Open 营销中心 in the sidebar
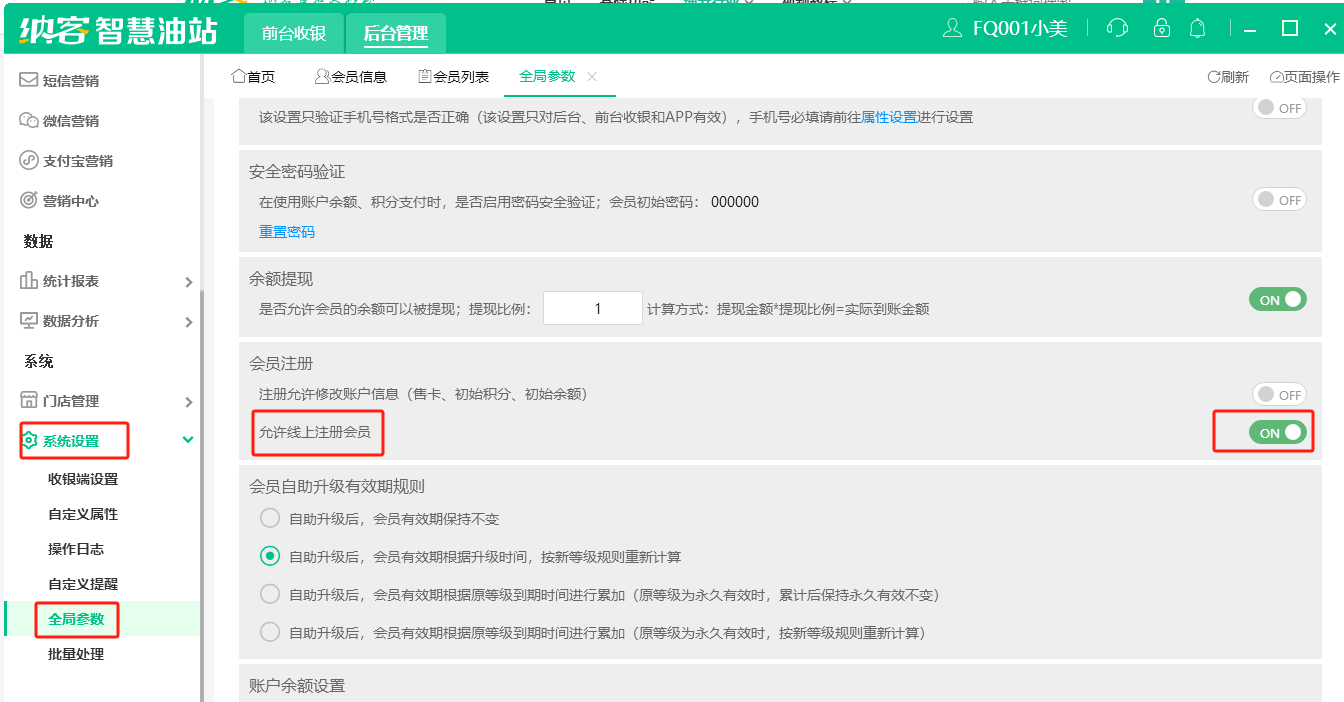Screen dimensions: 1344x702 pos(70,201)
